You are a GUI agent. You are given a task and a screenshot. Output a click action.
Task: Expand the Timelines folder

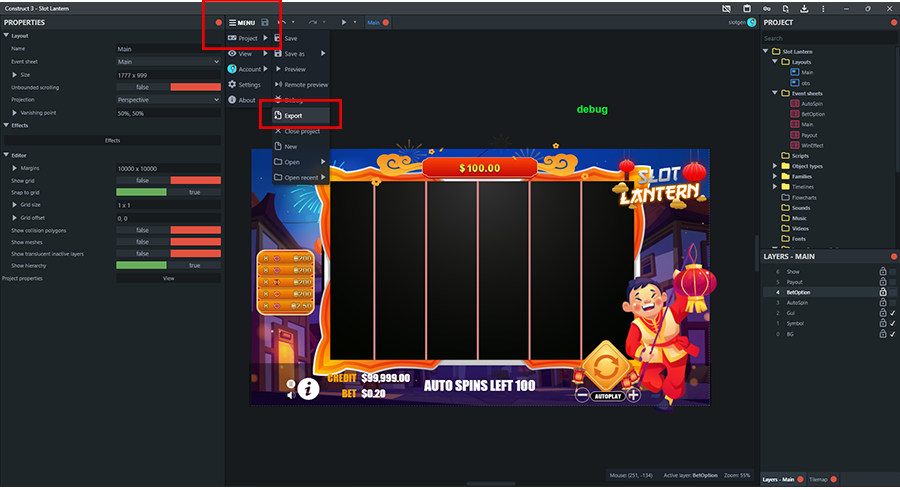pyautogui.click(x=775, y=187)
